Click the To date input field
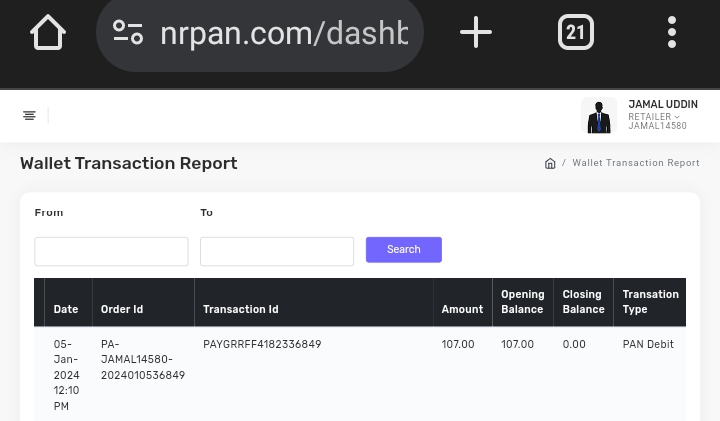 [277, 251]
